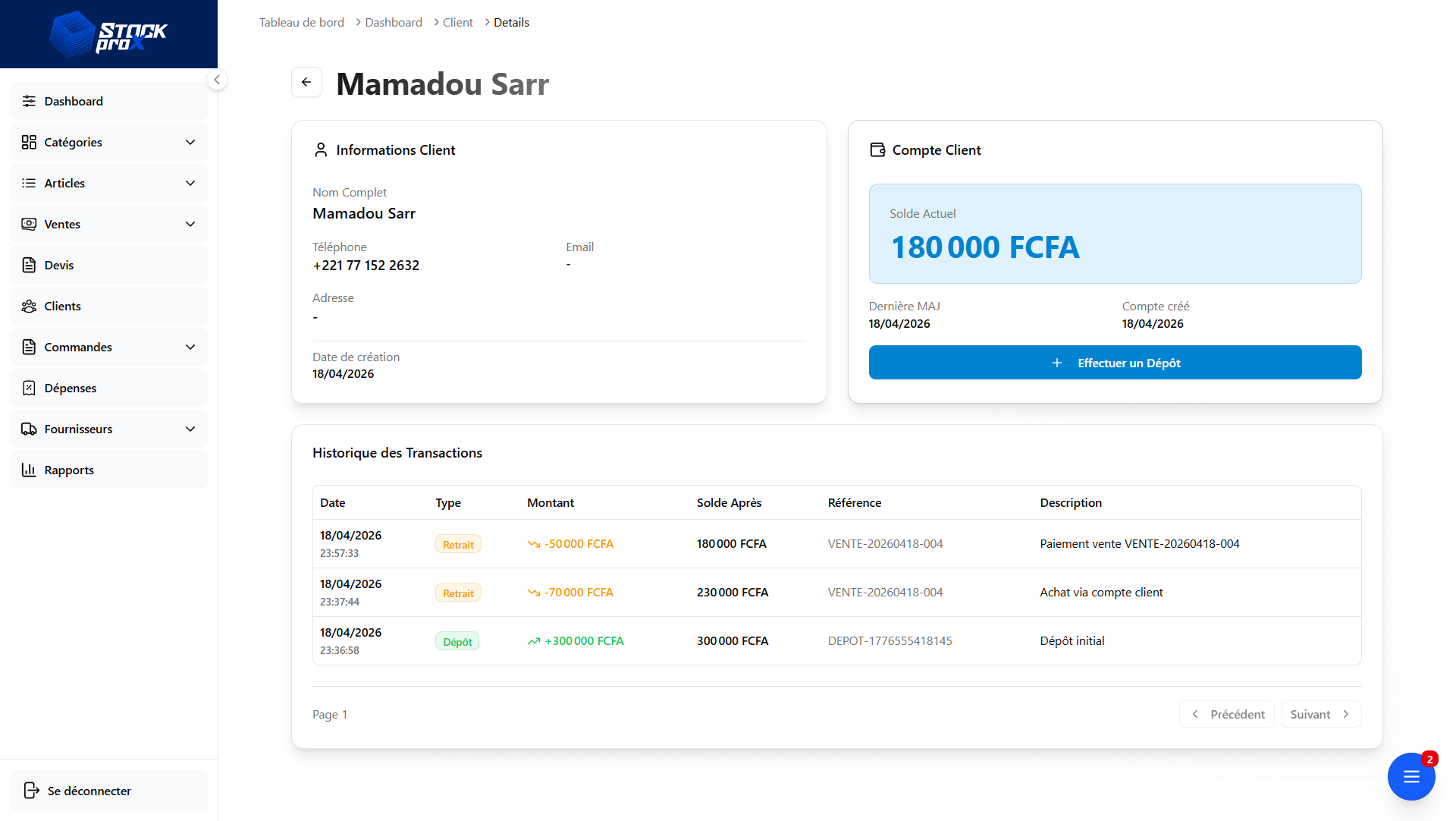Expand the Catégories submenu chevron

pos(190,142)
